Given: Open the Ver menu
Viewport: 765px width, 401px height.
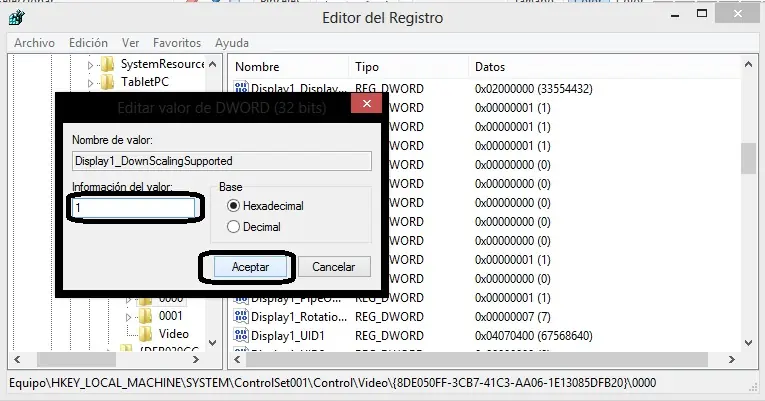Looking at the screenshot, I should pos(130,43).
